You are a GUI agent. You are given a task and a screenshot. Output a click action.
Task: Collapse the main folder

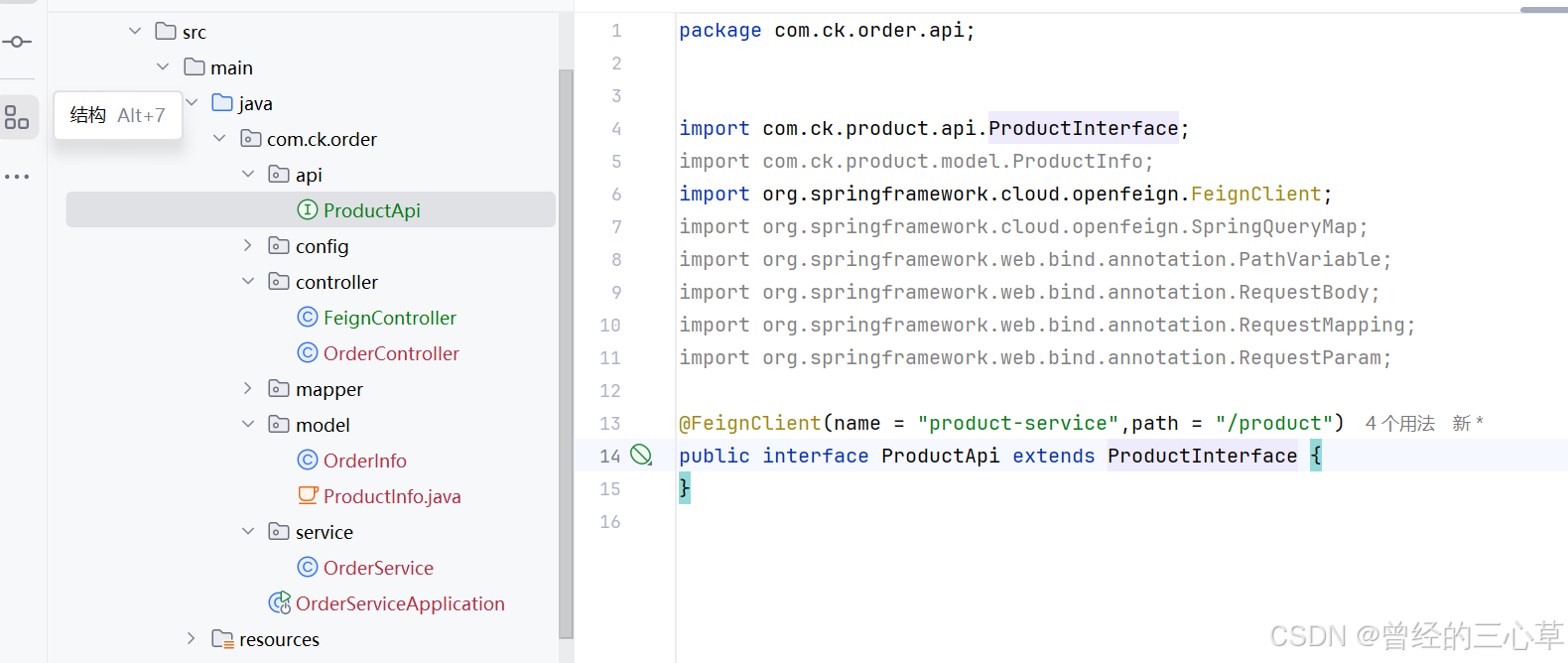(163, 67)
